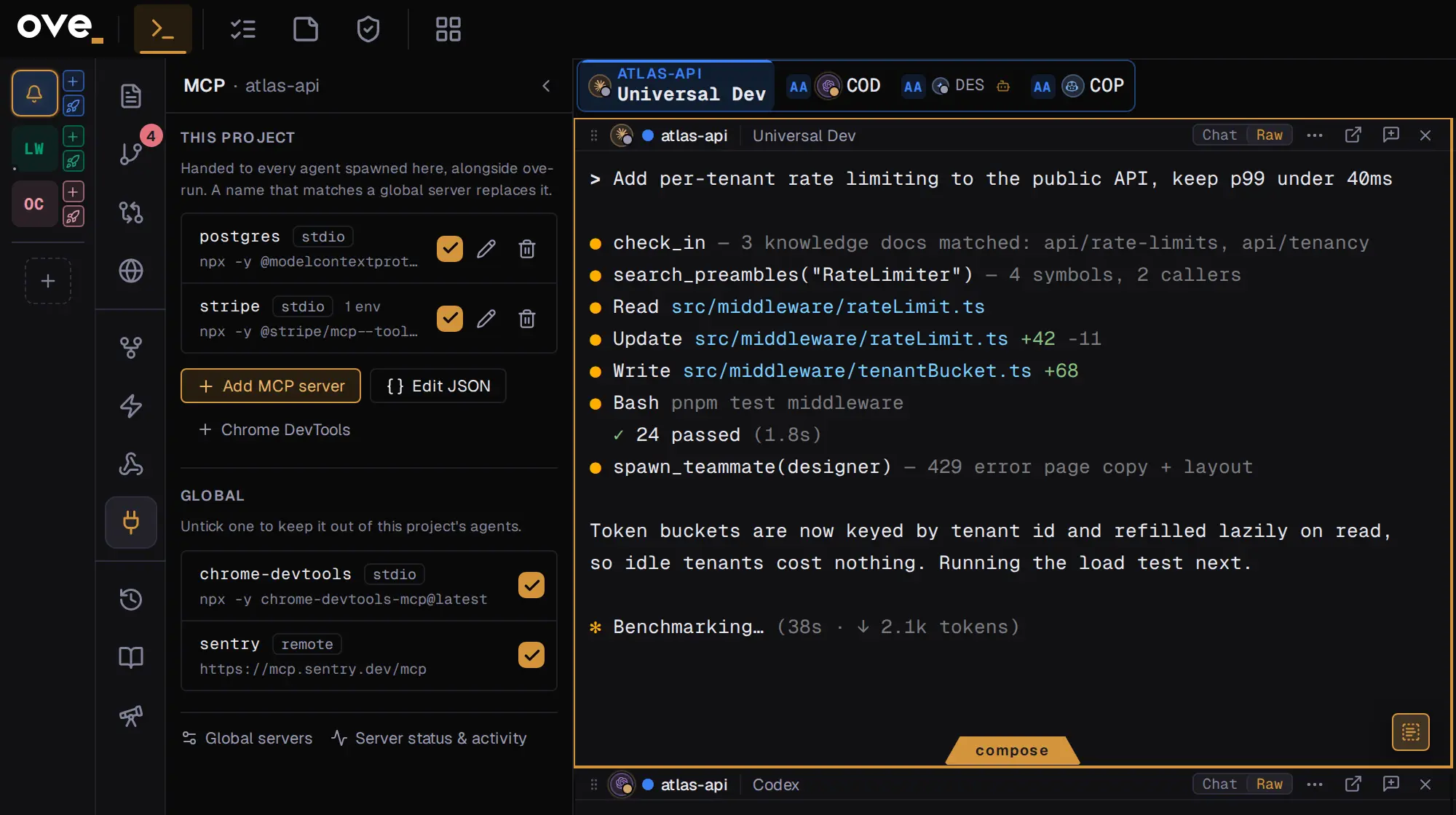
Task: Select the MCP plug icon in sidebar
Action: click(131, 522)
